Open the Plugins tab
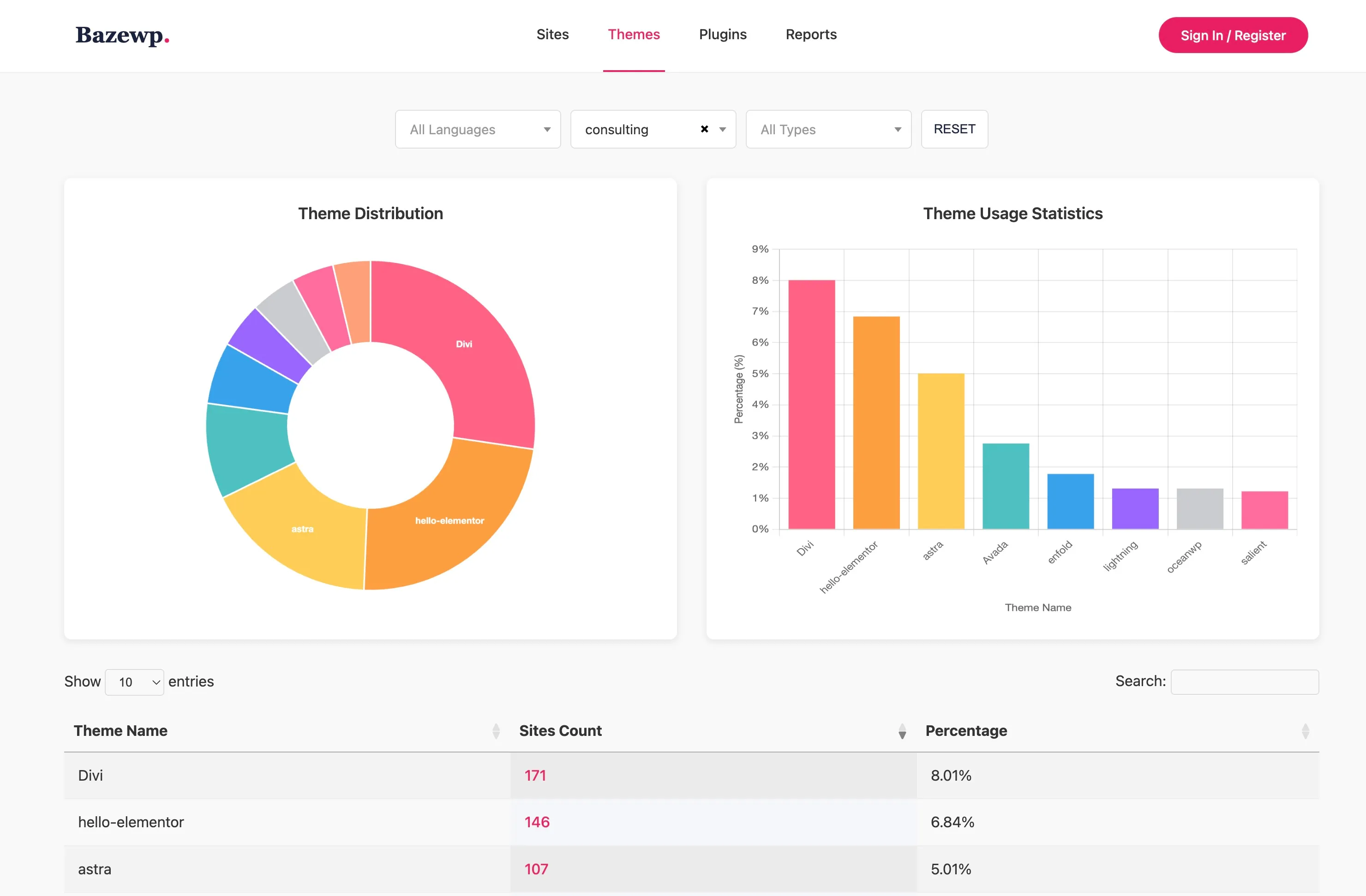This screenshot has height=896, width=1366. click(723, 35)
